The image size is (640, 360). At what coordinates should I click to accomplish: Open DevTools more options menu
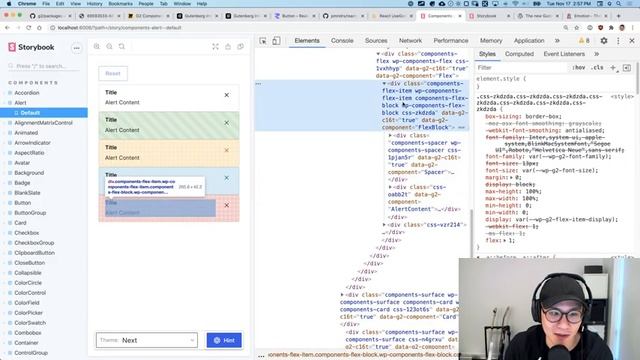[618, 41]
